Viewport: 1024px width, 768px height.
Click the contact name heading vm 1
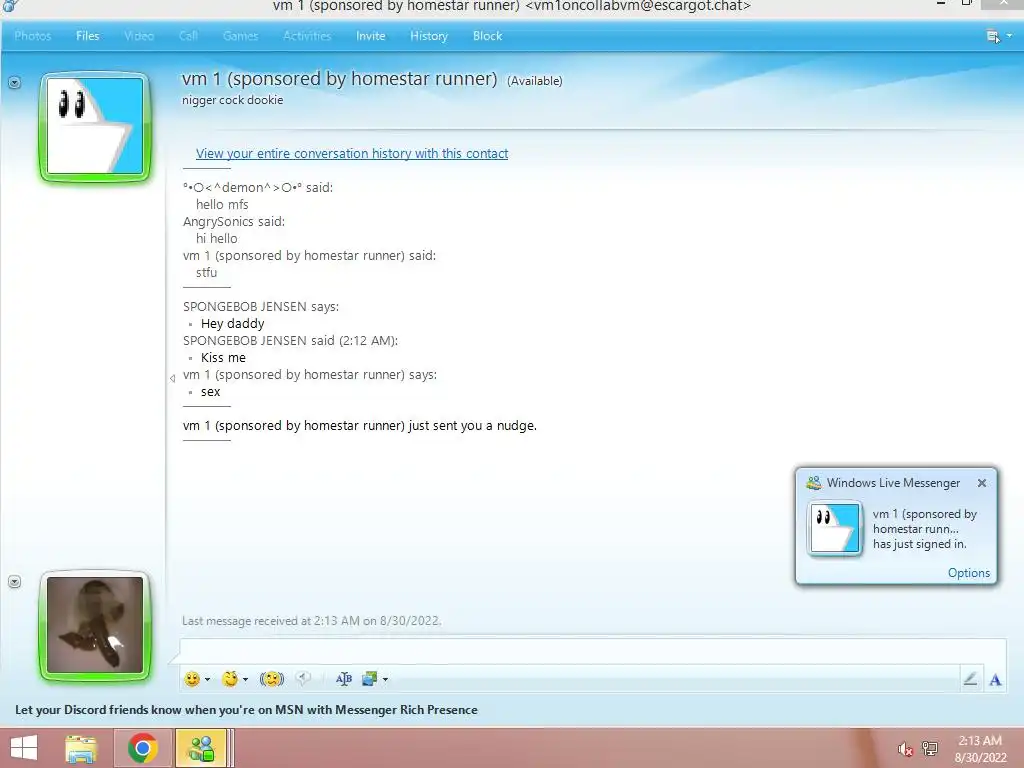point(340,78)
